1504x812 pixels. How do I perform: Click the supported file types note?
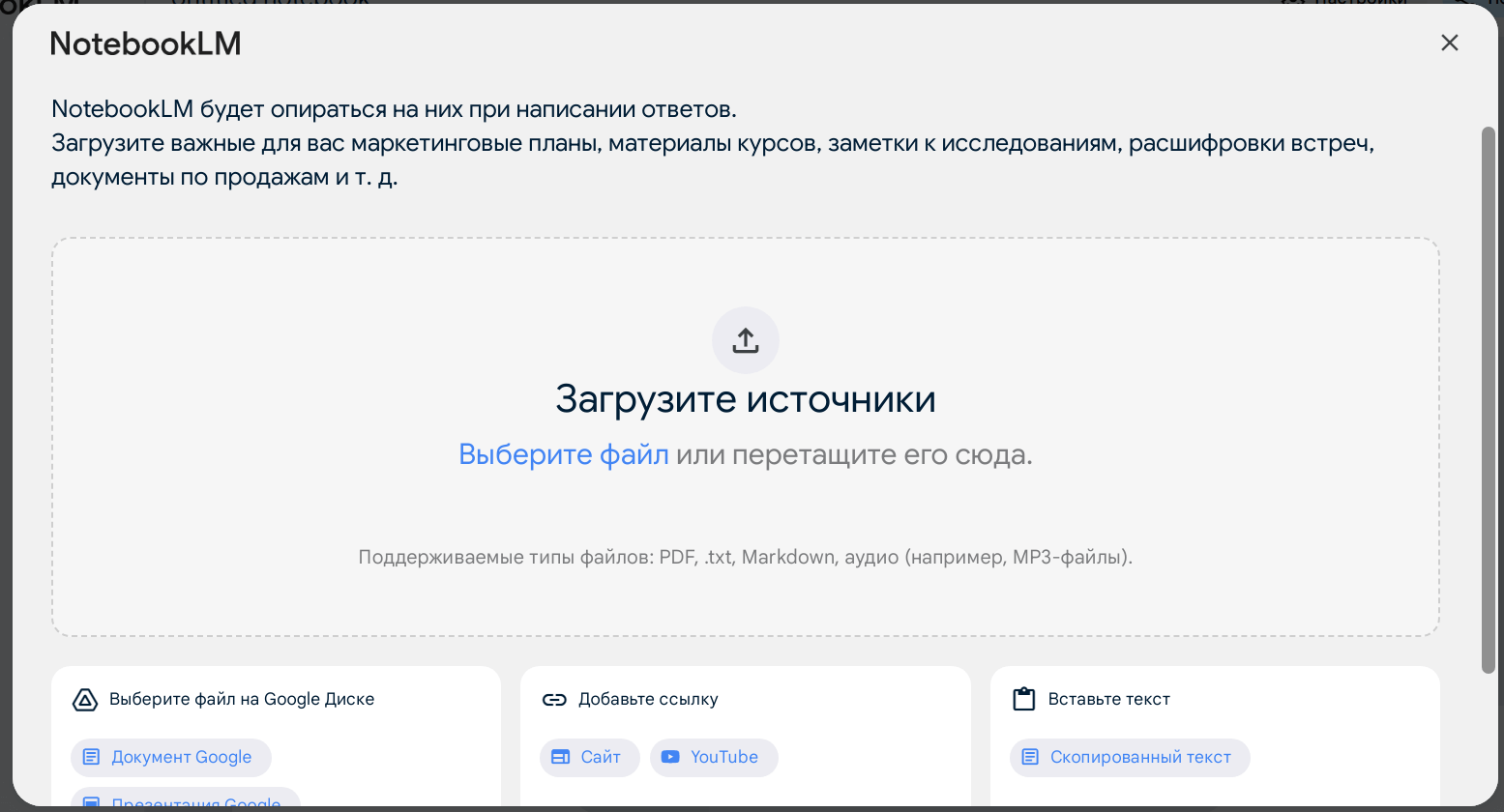[x=746, y=558]
